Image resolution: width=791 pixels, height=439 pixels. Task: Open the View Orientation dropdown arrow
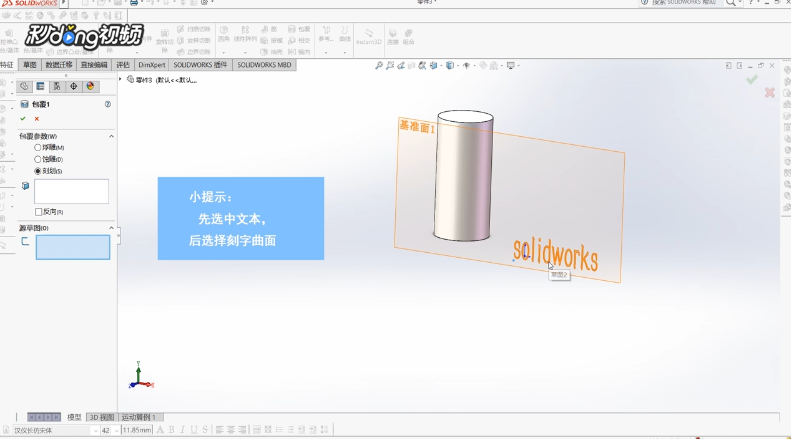[441, 66]
